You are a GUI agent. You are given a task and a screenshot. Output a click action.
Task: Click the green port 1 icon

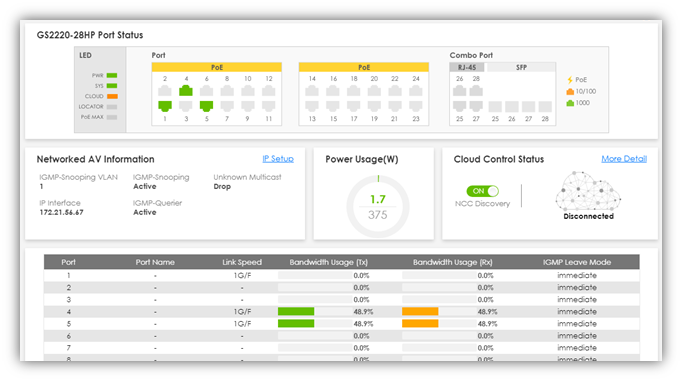click(165, 106)
